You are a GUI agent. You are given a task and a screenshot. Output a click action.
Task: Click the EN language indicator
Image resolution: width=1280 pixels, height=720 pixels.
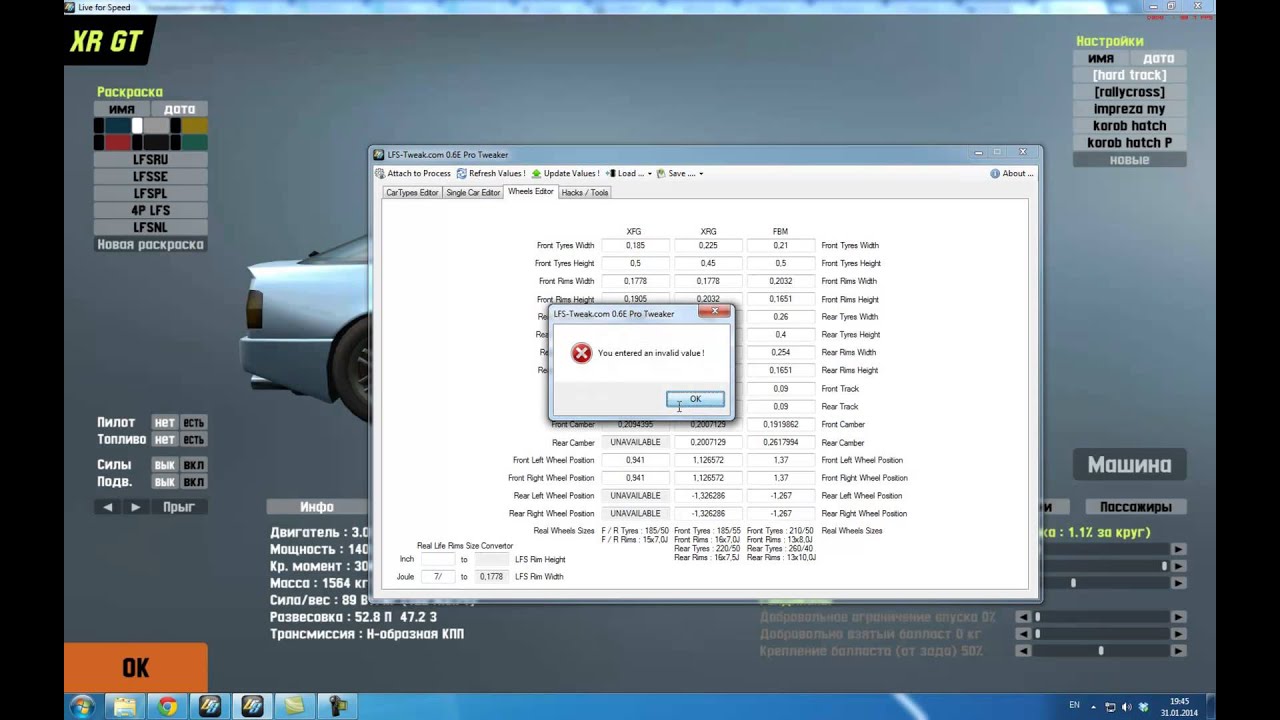(x=1074, y=705)
